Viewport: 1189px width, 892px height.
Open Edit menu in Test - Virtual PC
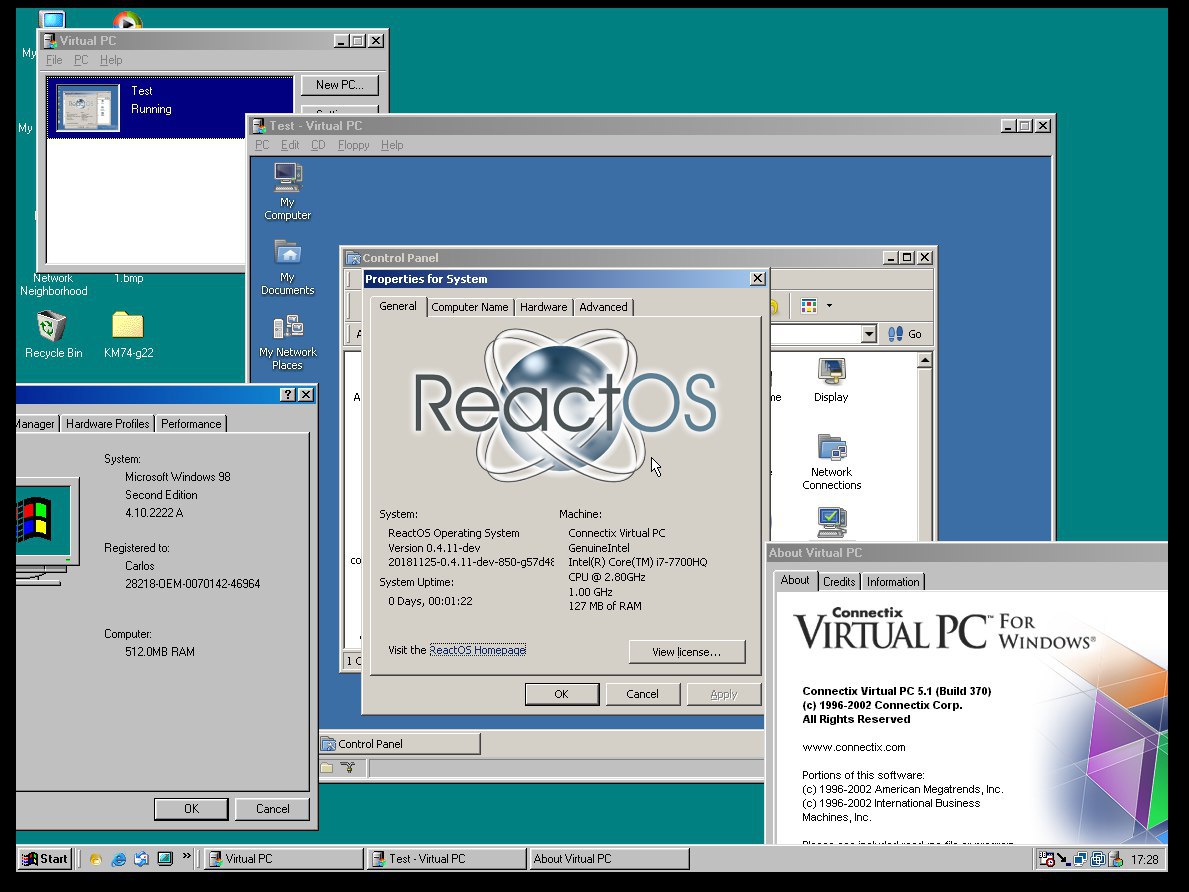pyautogui.click(x=290, y=145)
